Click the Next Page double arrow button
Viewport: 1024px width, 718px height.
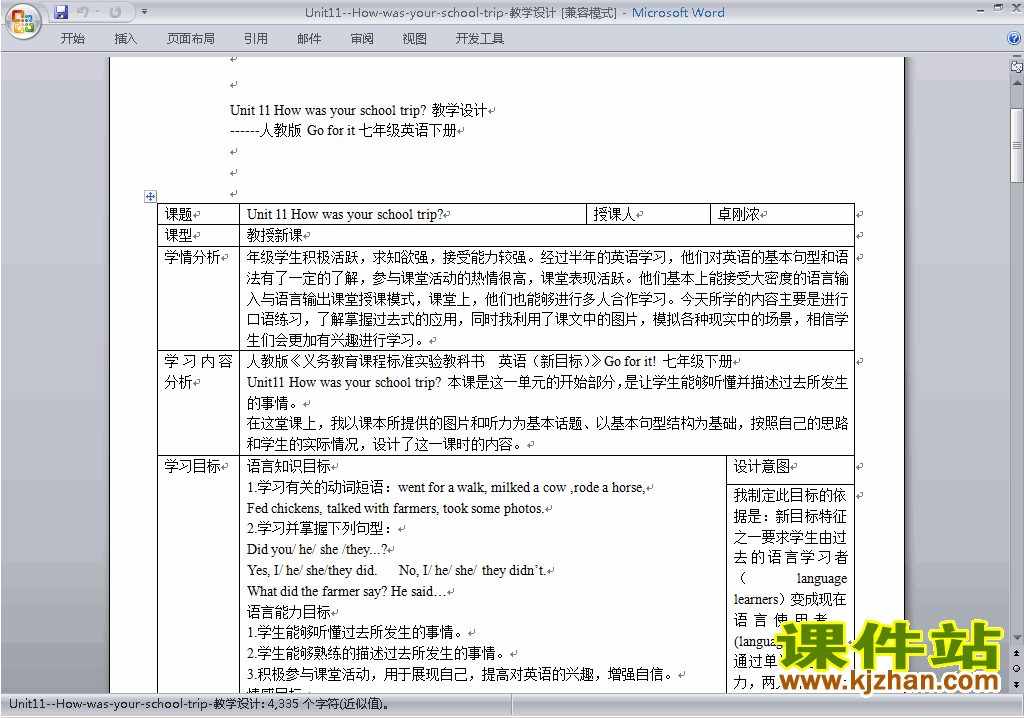[x=1017, y=684]
